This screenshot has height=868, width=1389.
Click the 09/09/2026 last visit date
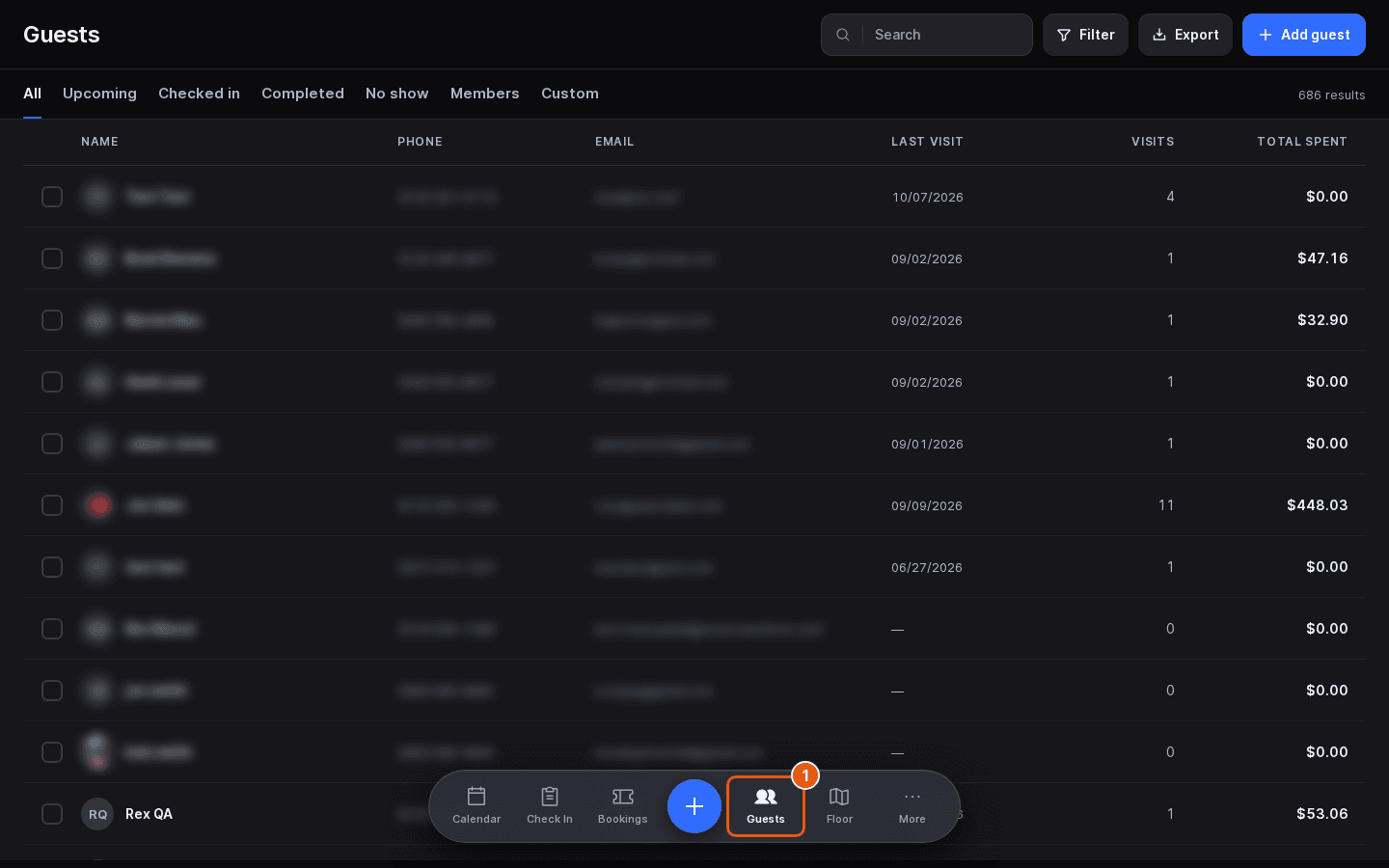click(927, 505)
